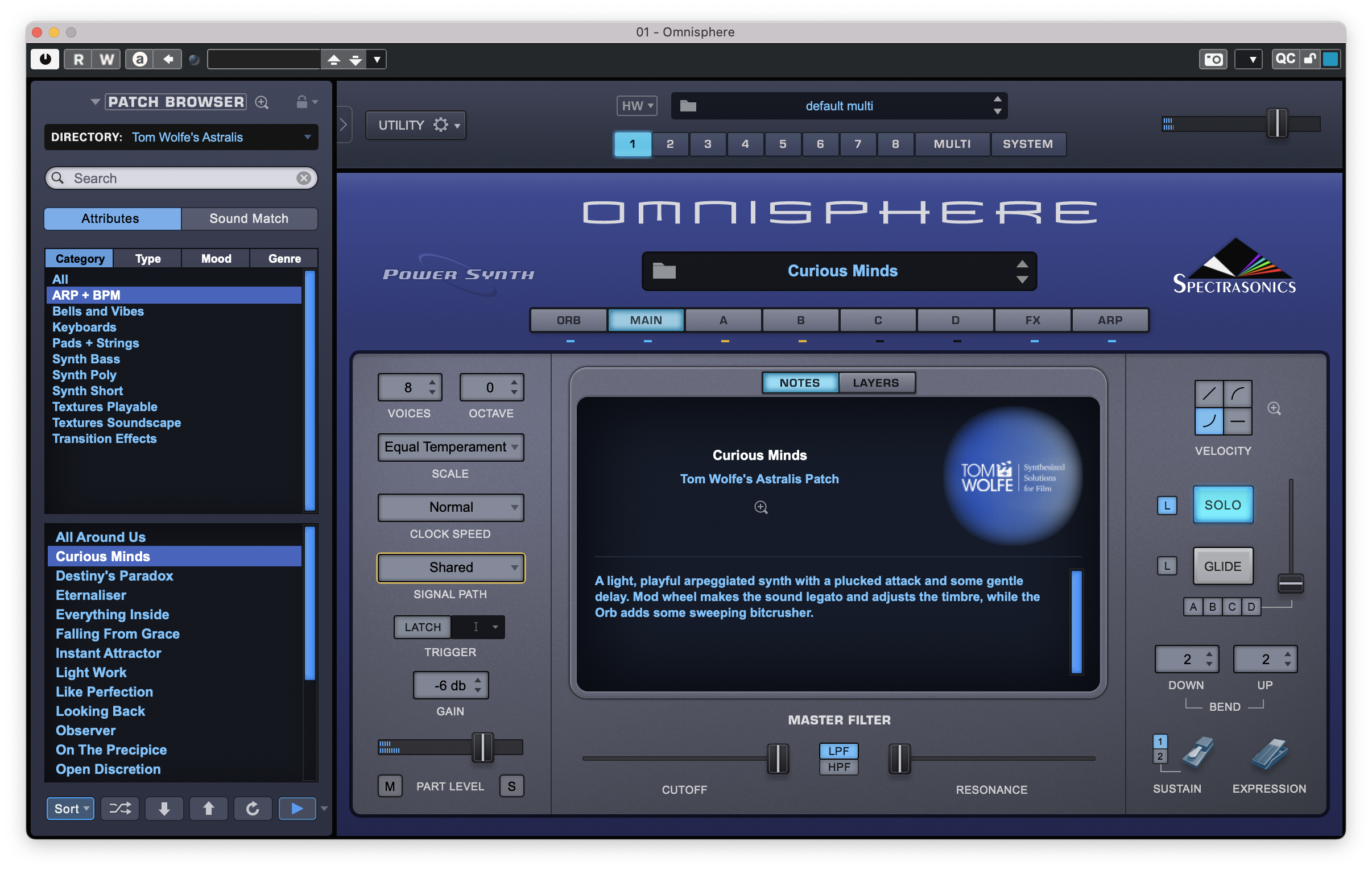Click the audition play button icon
This screenshot has width=1372, height=870.
[x=297, y=809]
